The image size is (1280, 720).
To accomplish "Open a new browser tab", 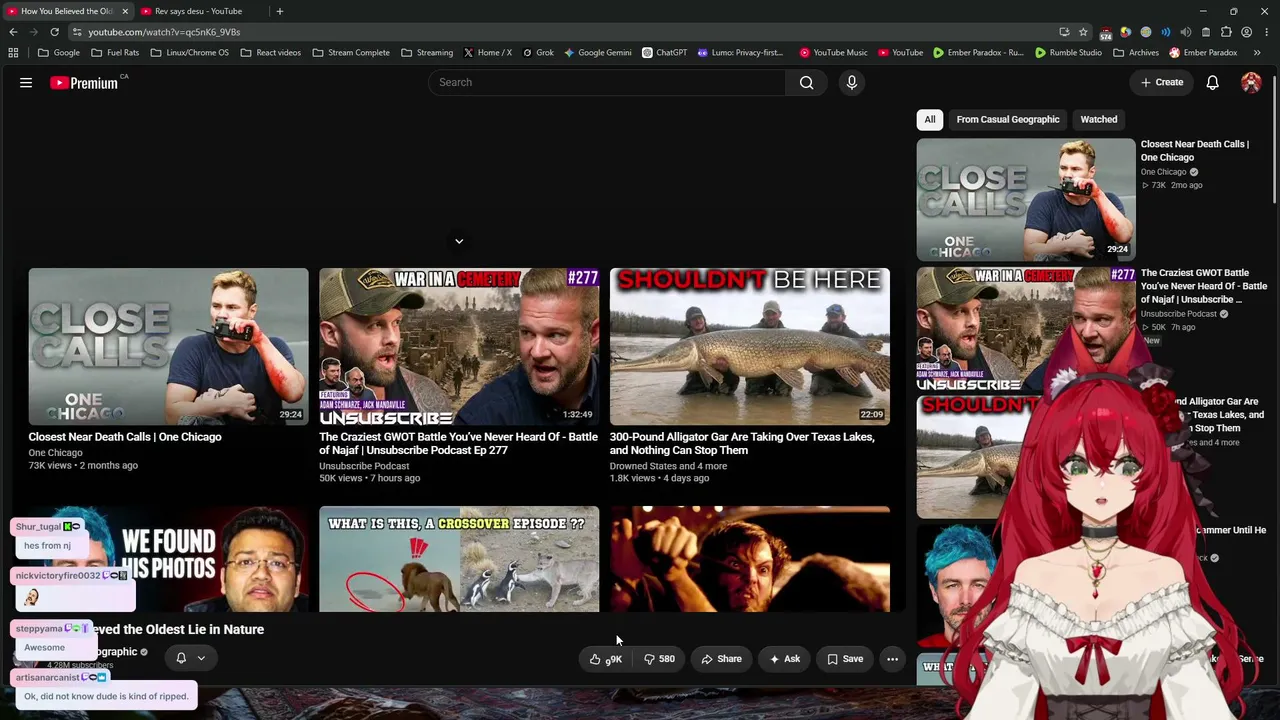I will (x=279, y=11).
